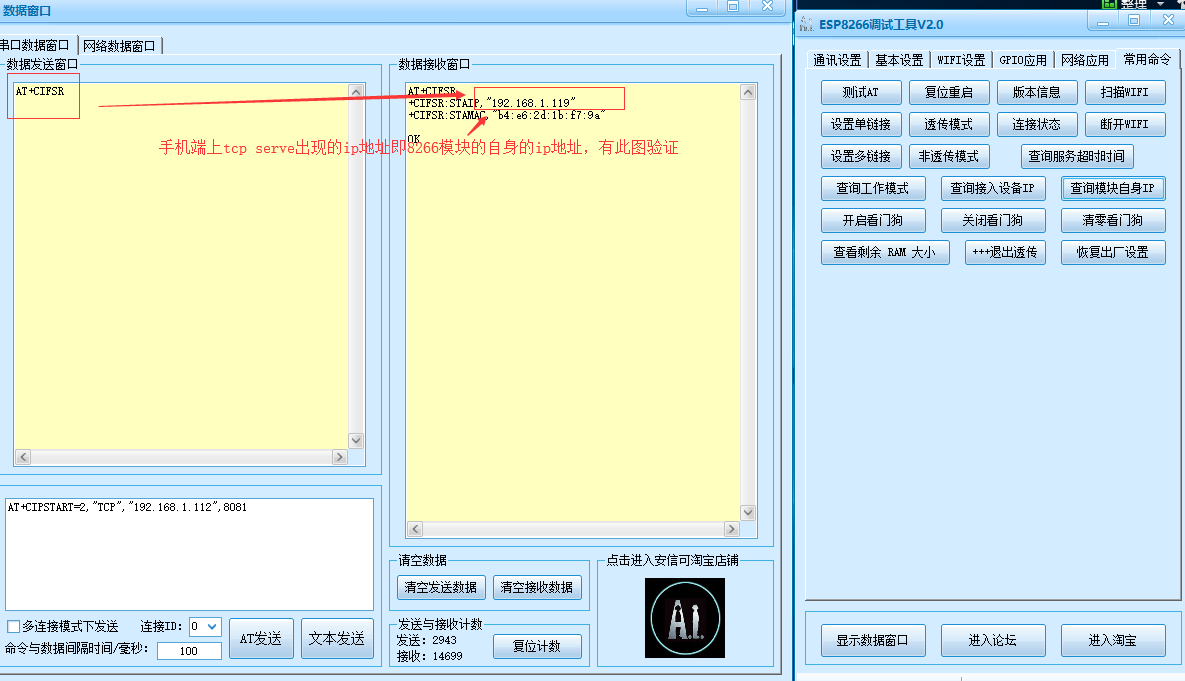The width and height of the screenshot is (1185, 681).
Task: Click receive window scroll up arrow
Action: click(748, 92)
